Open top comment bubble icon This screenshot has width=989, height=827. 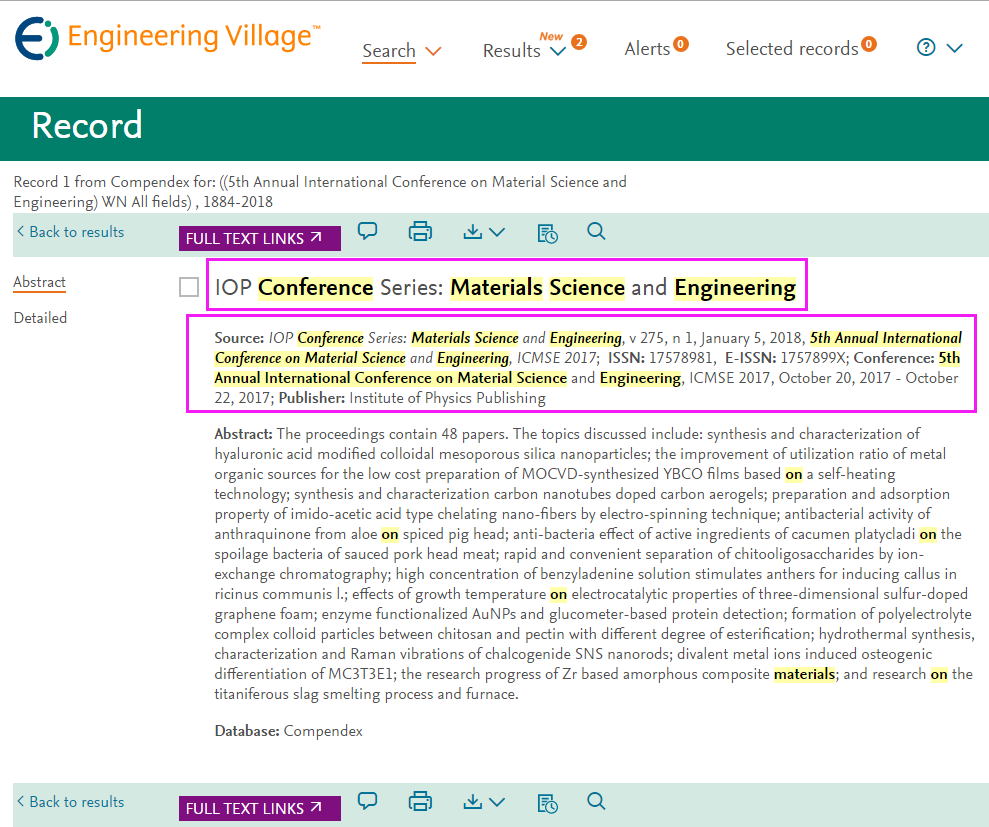coord(368,232)
